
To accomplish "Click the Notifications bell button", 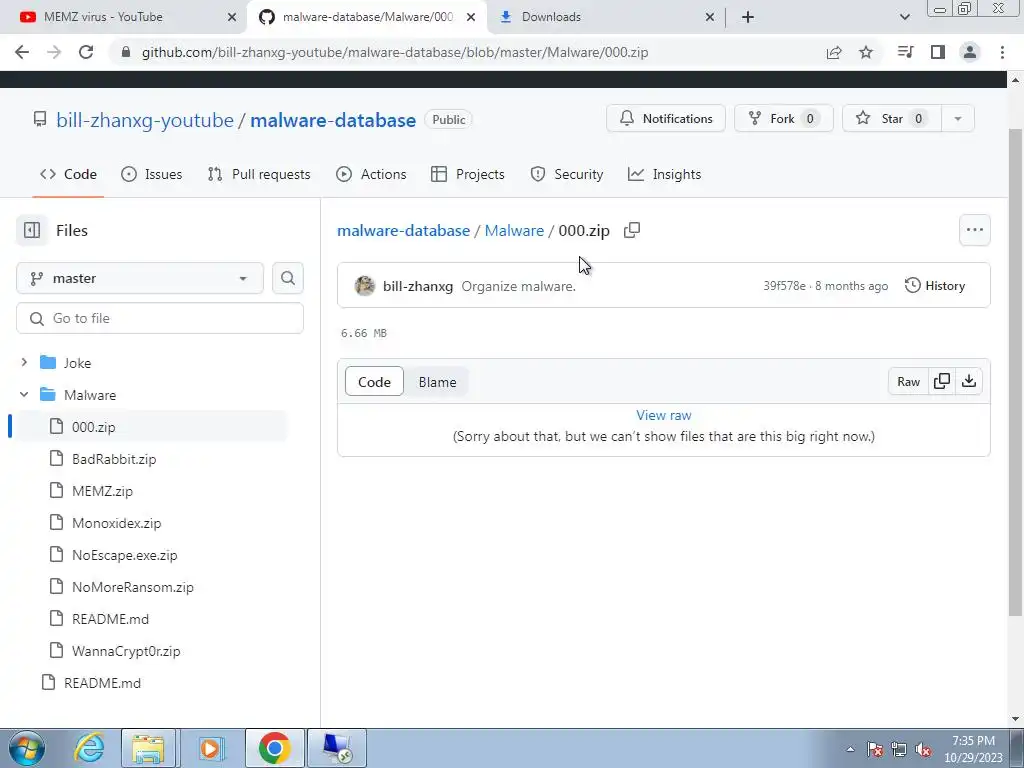I will 665,118.
